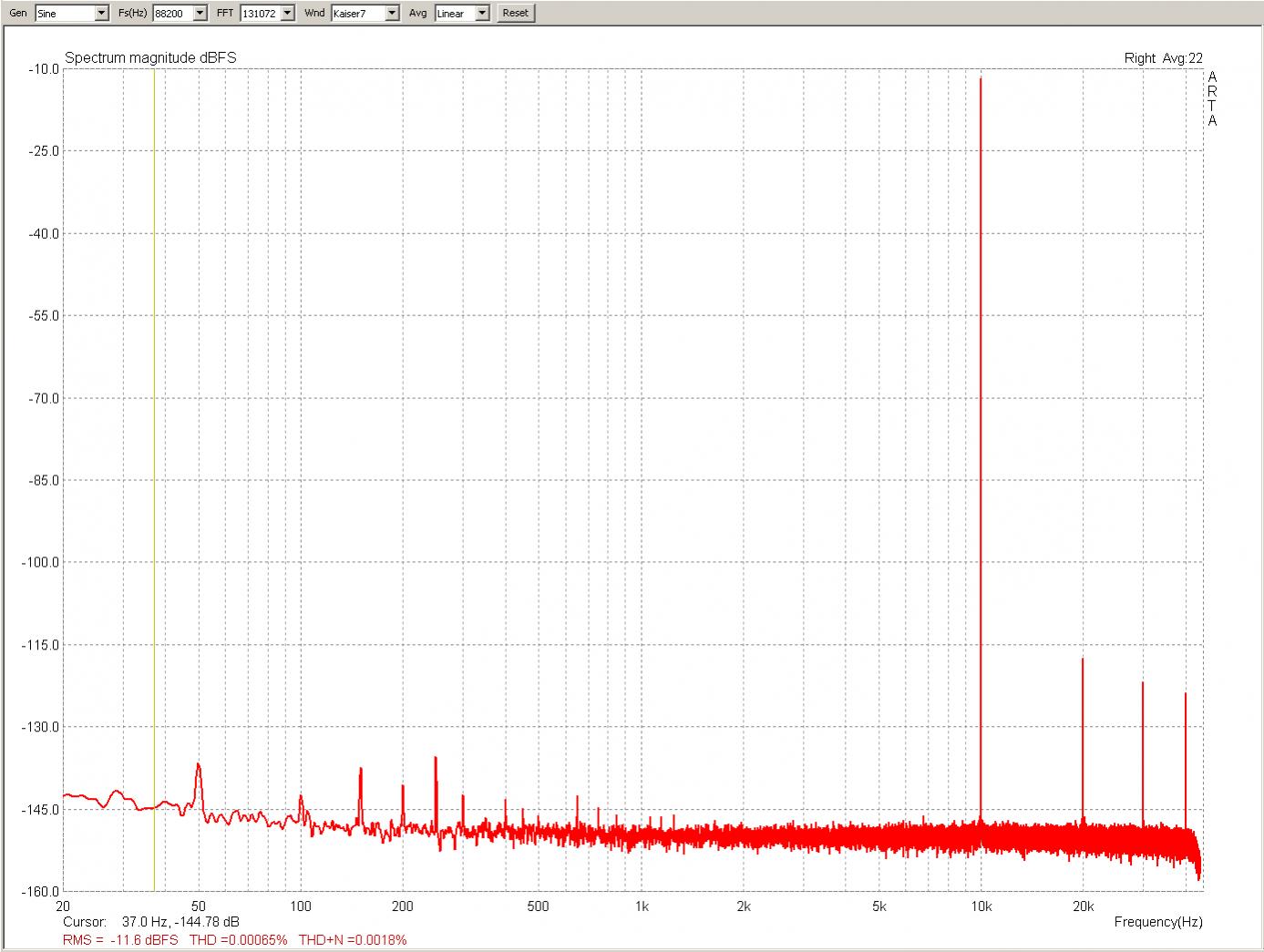Click the -10.0 dB axis label
The width and height of the screenshot is (1264, 952).
(x=43, y=69)
